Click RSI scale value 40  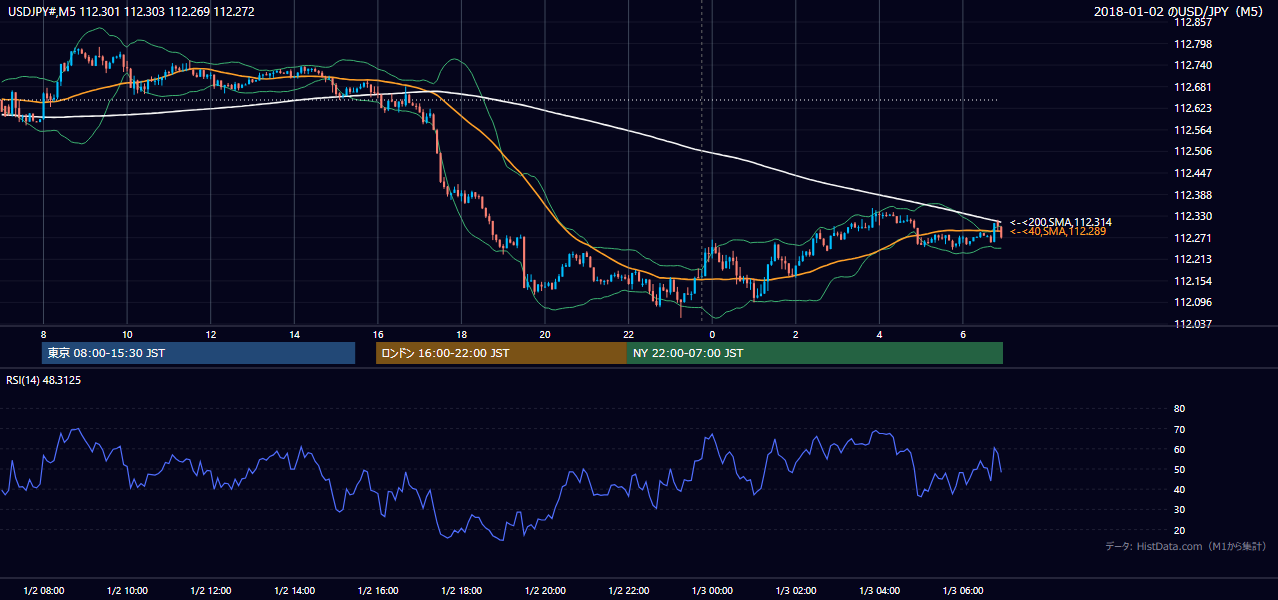coord(1180,489)
